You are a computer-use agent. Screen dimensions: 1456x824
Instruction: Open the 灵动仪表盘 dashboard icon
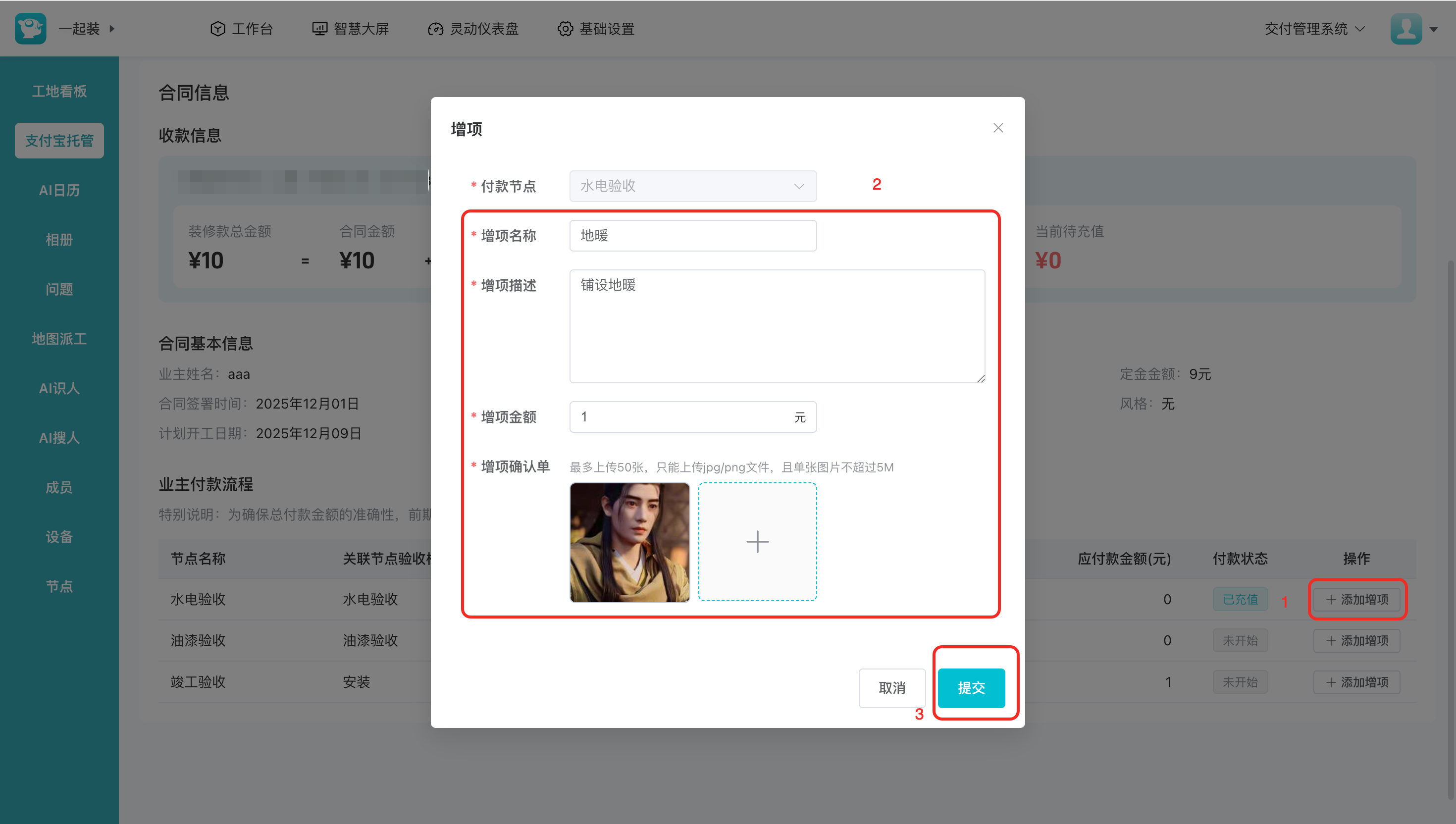[435, 29]
